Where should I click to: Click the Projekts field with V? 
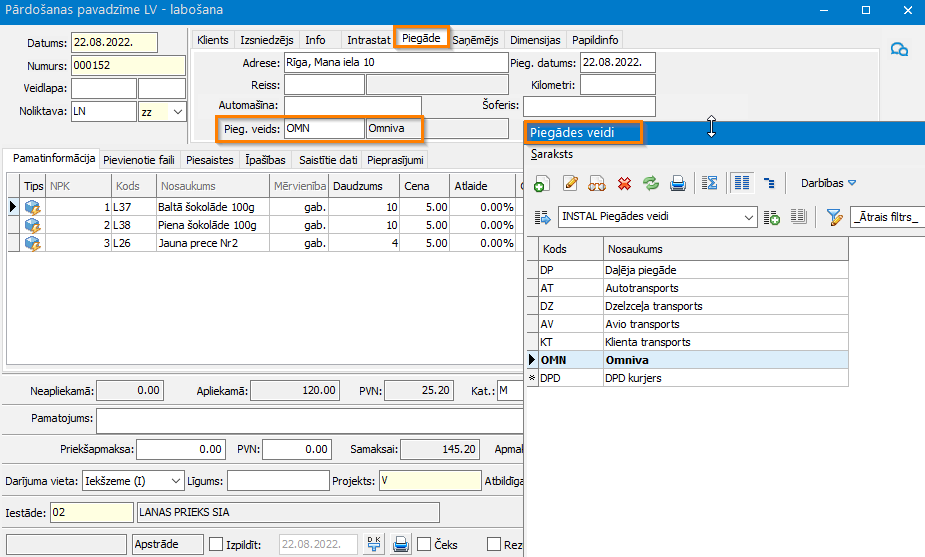click(x=430, y=481)
